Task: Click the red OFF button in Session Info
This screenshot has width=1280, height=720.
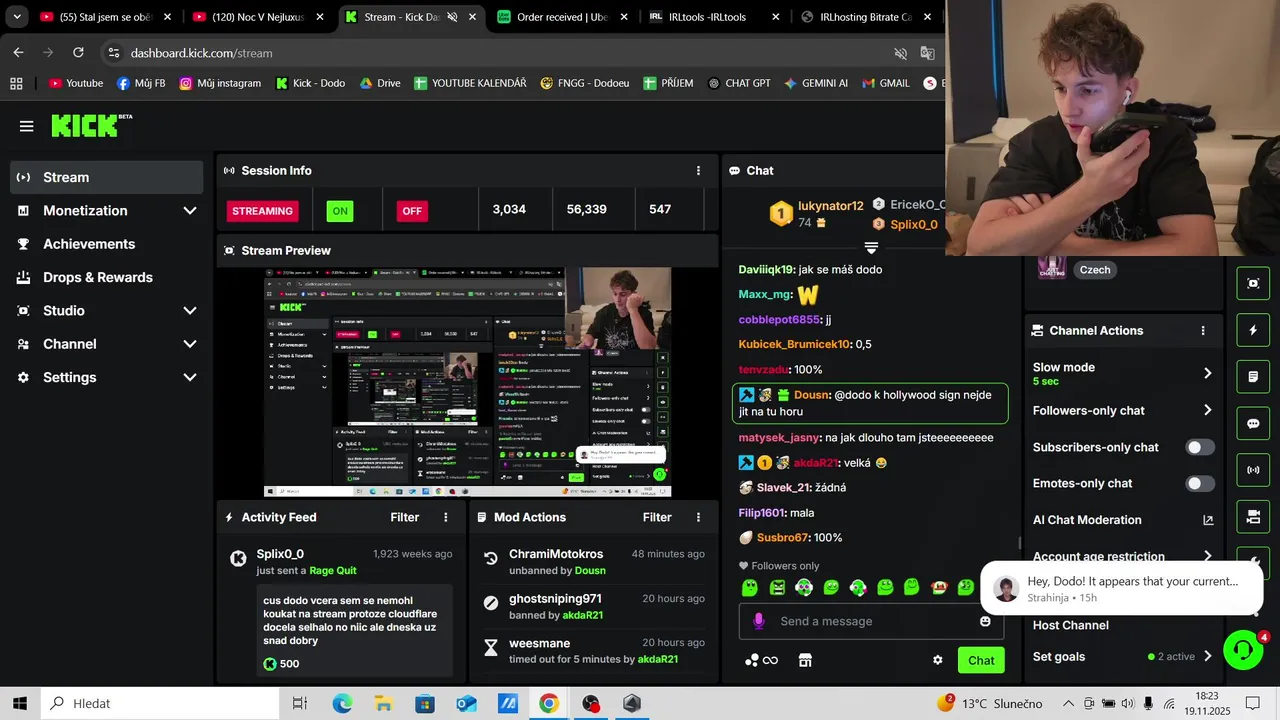Action: pyautogui.click(x=411, y=211)
